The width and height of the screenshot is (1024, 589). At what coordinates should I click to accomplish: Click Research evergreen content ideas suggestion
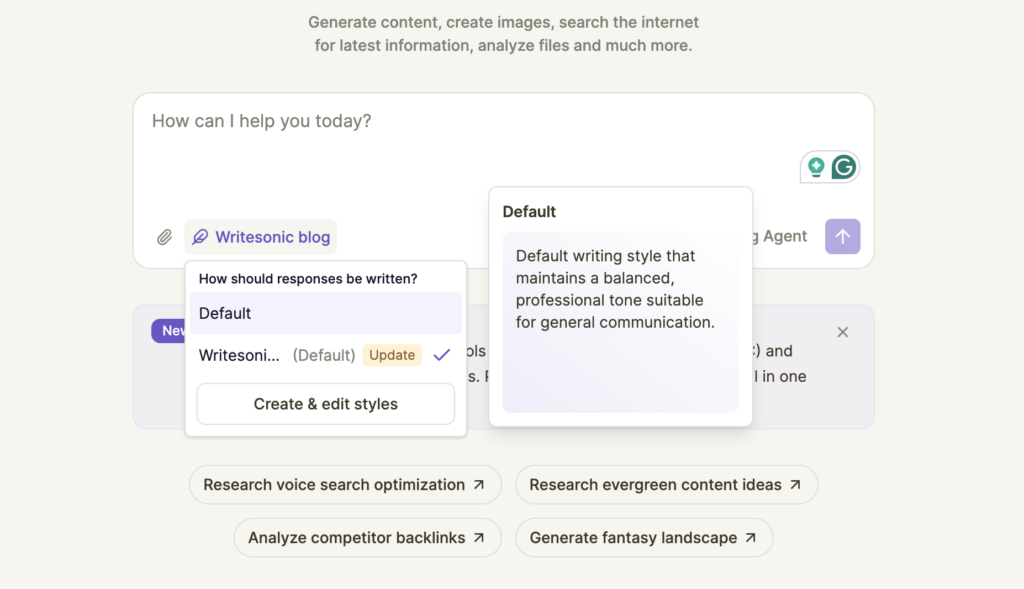tap(666, 485)
